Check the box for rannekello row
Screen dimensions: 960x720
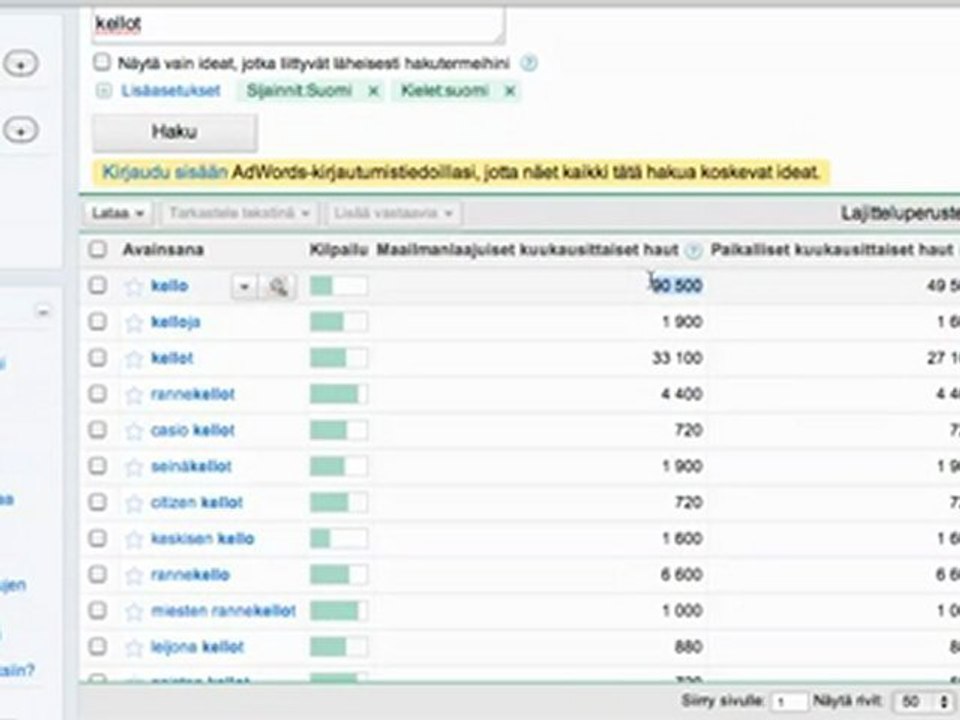click(x=97, y=574)
